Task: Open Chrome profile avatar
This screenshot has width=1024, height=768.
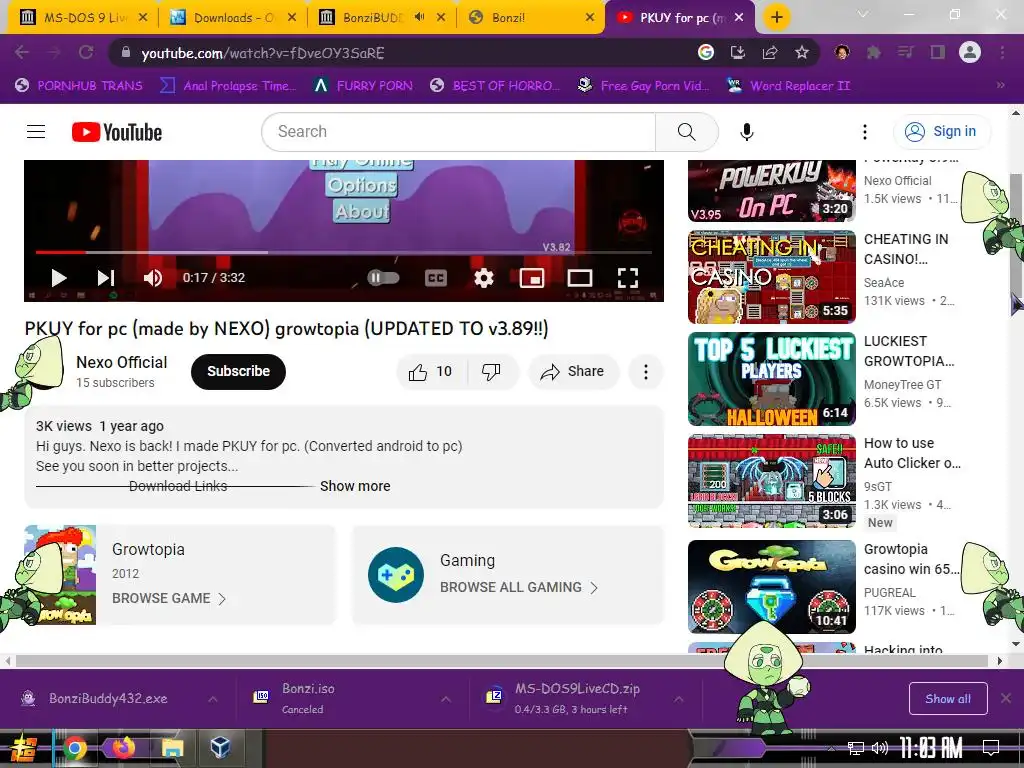Action: tap(970, 52)
